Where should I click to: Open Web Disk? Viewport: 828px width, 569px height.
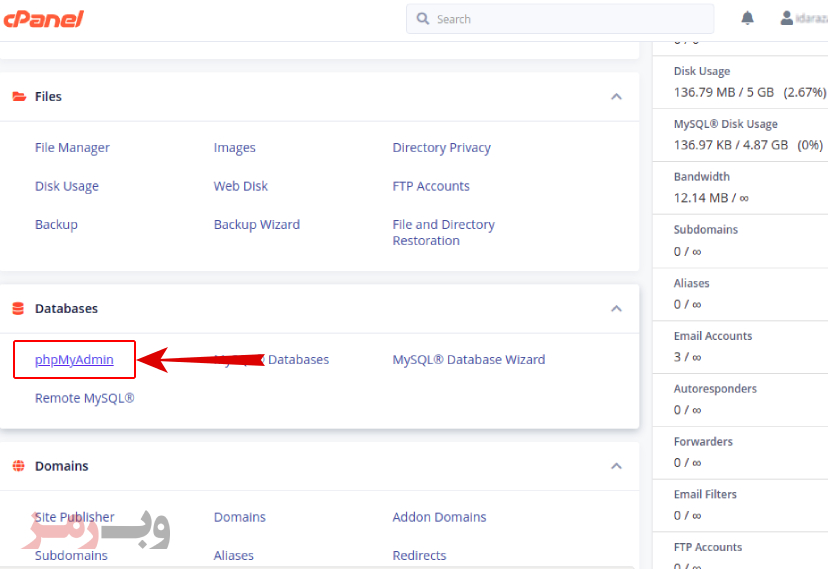(241, 186)
